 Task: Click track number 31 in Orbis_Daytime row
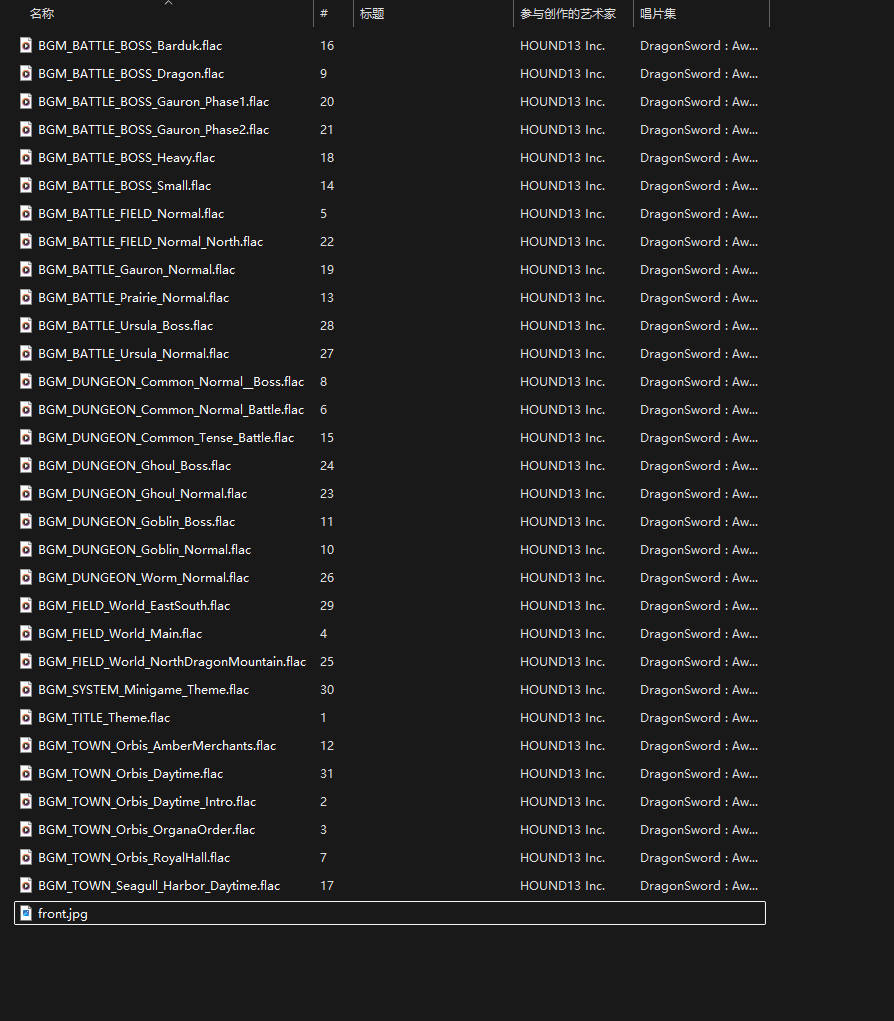click(327, 774)
